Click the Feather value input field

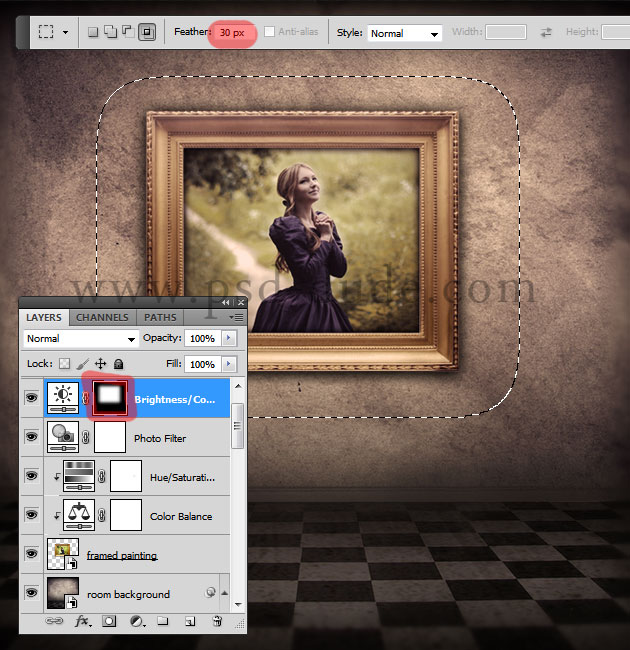tap(232, 32)
